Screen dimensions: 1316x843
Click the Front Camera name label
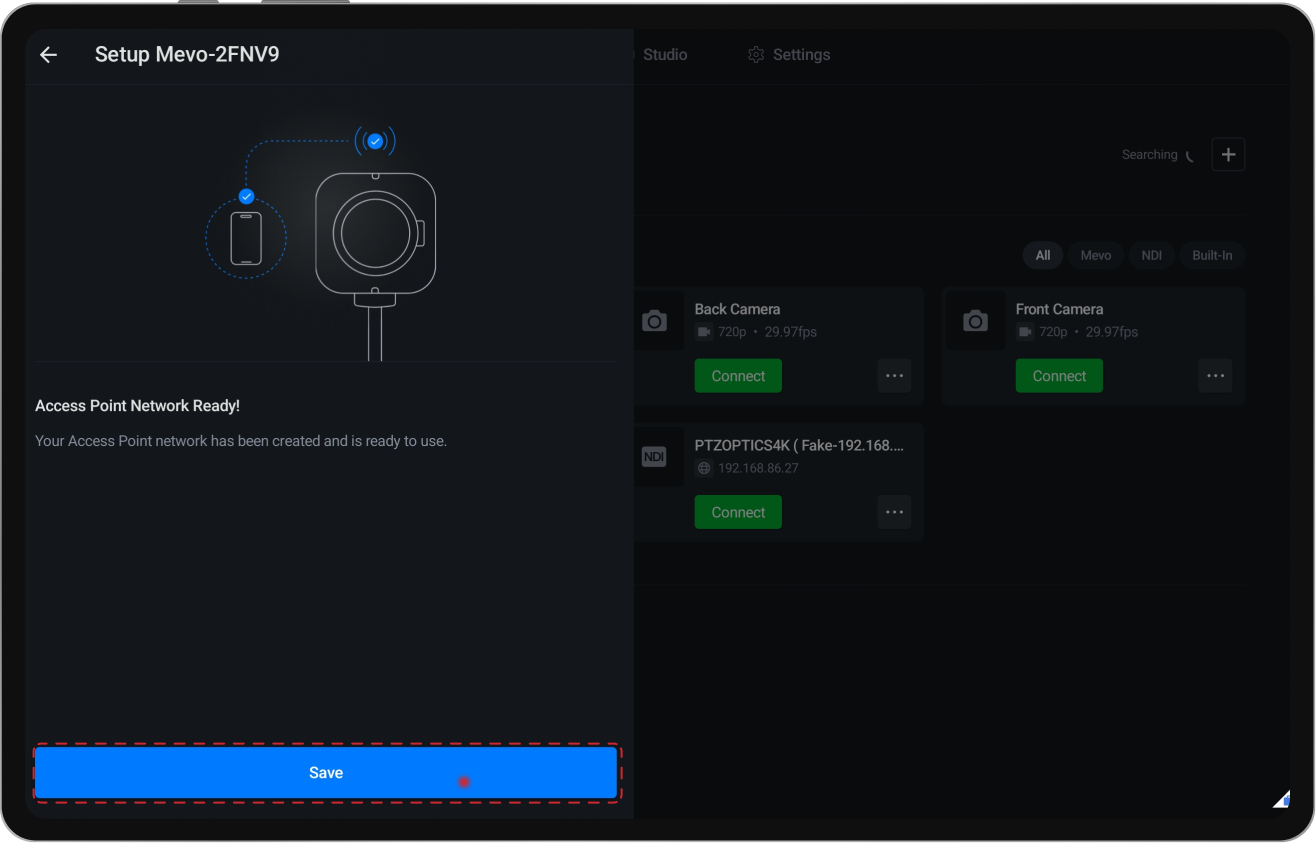pos(1059,309)
